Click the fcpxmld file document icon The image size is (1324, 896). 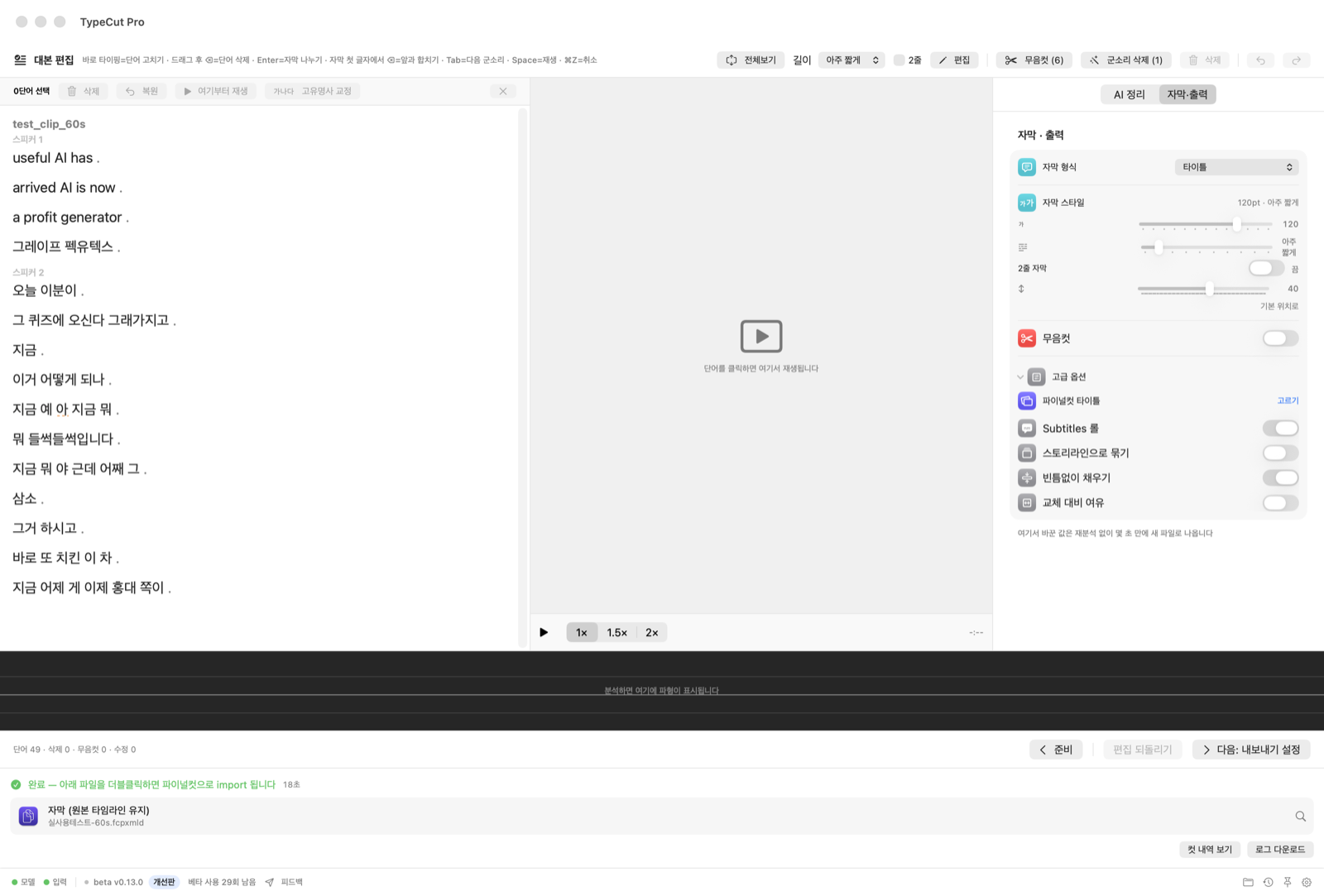pos(28,817)
